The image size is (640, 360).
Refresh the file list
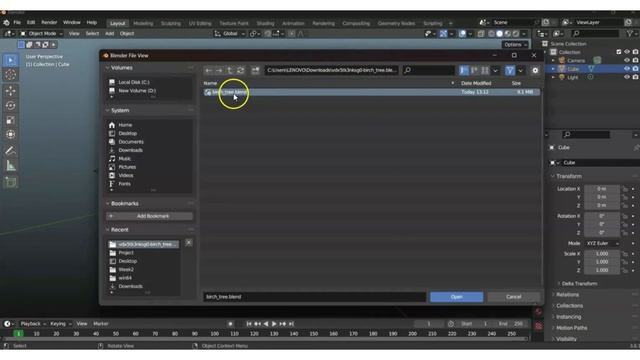(240, 71)
